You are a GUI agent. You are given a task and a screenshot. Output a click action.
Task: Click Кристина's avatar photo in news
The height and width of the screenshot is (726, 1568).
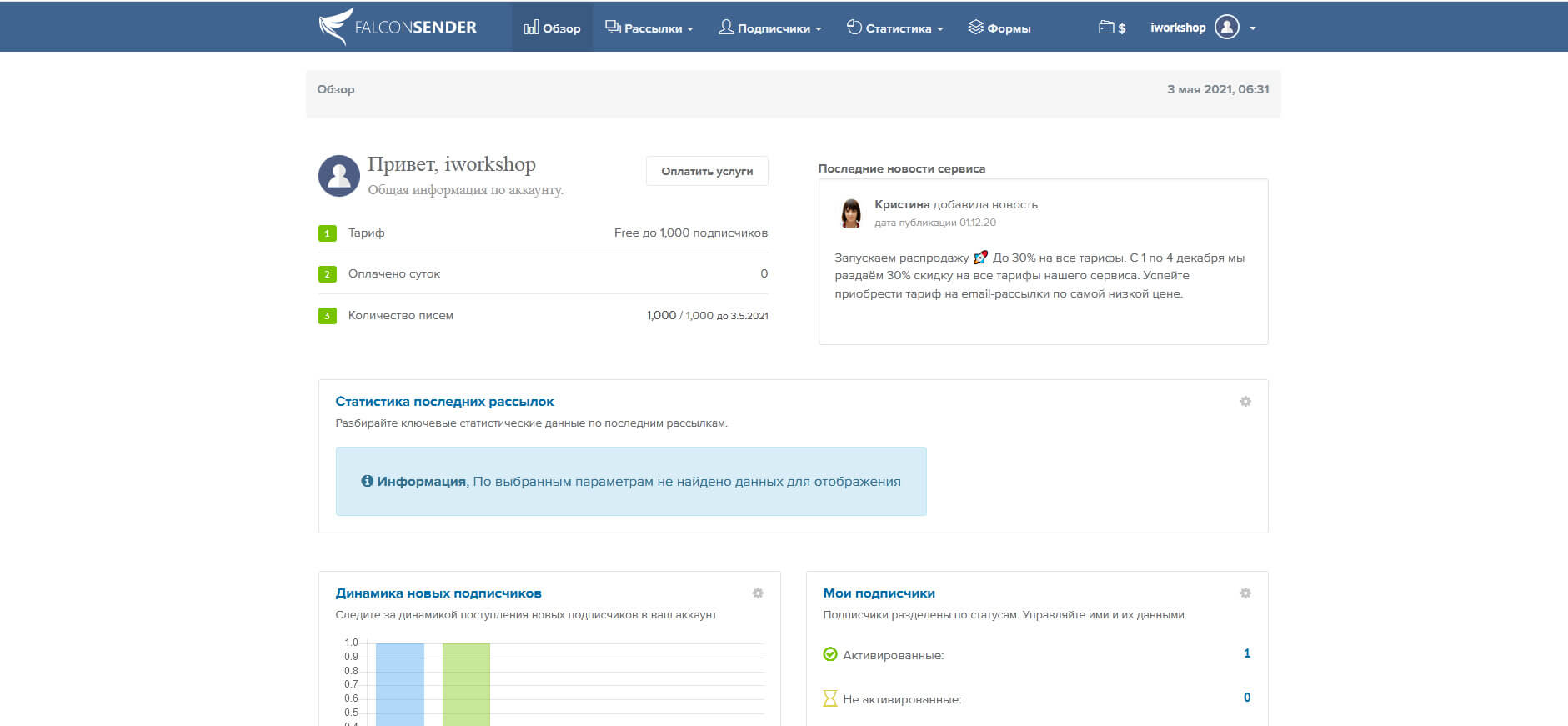pos(850,213)
